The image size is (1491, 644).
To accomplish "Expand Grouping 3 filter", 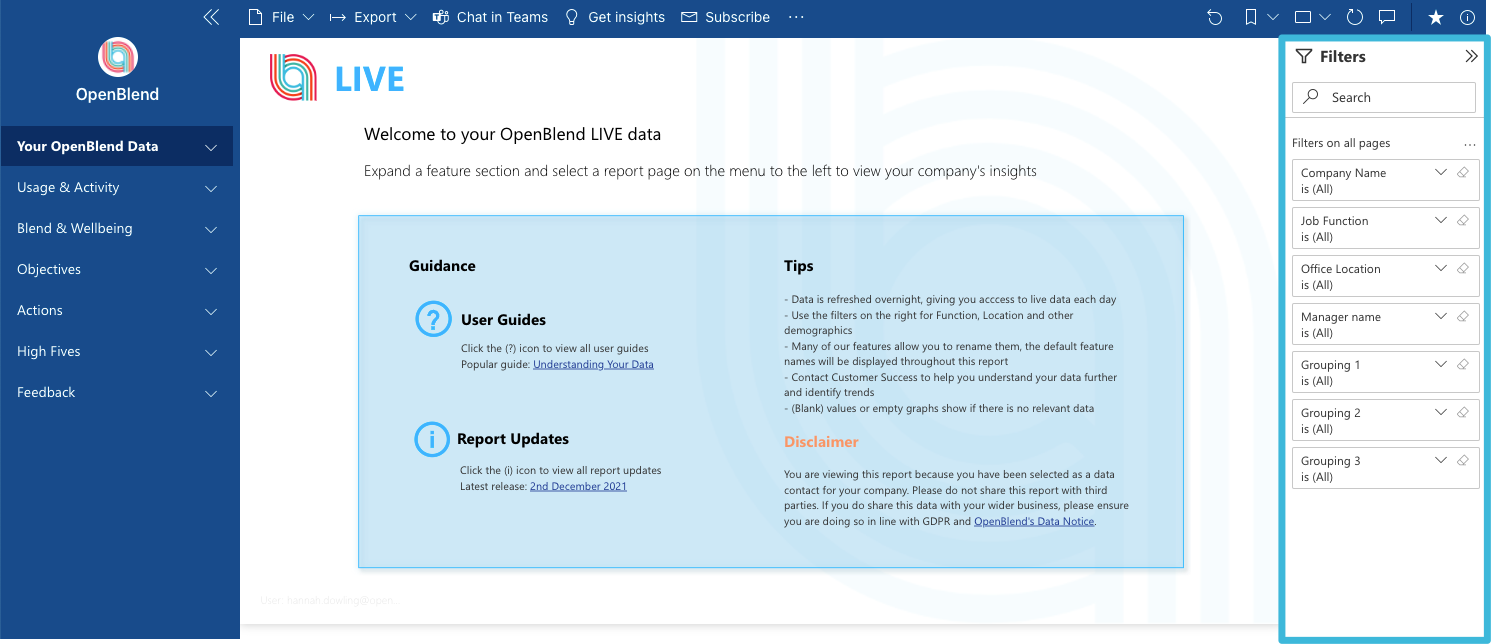I will (x=1441, y=460).
